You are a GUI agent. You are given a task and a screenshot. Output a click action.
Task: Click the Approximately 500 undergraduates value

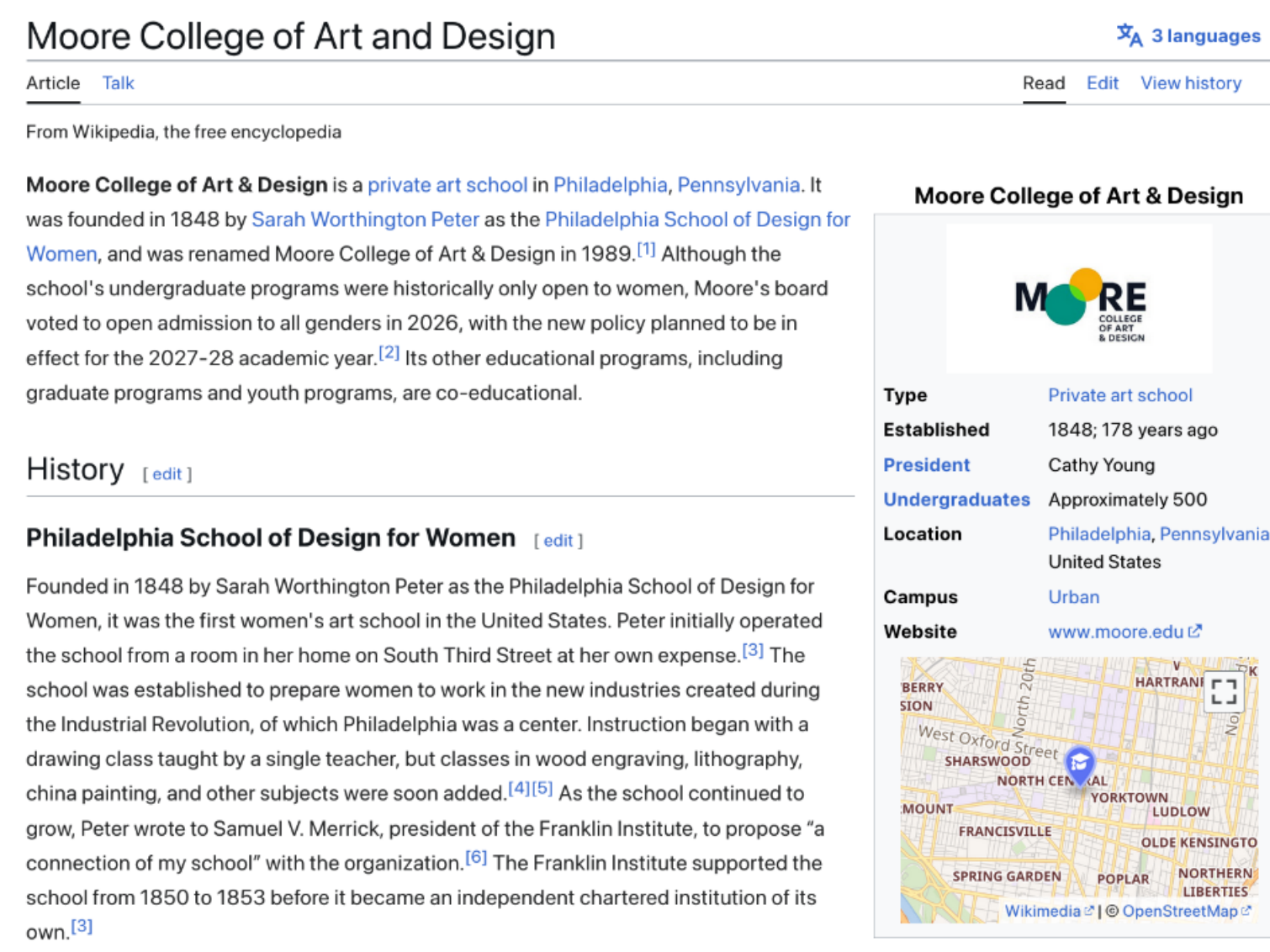point(1127,500)
